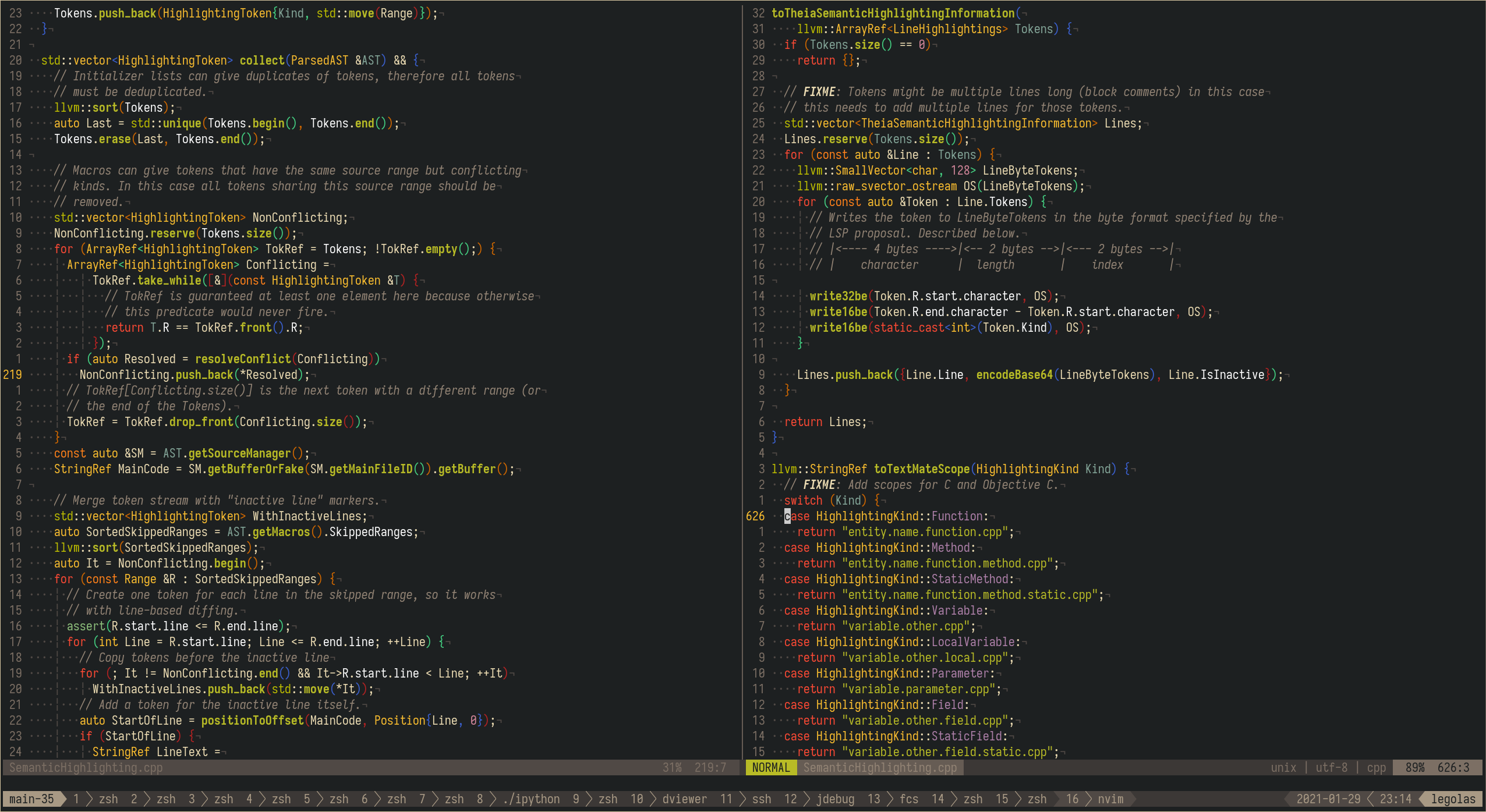Select tmux window 13 fcs

(x=893, y=799)
